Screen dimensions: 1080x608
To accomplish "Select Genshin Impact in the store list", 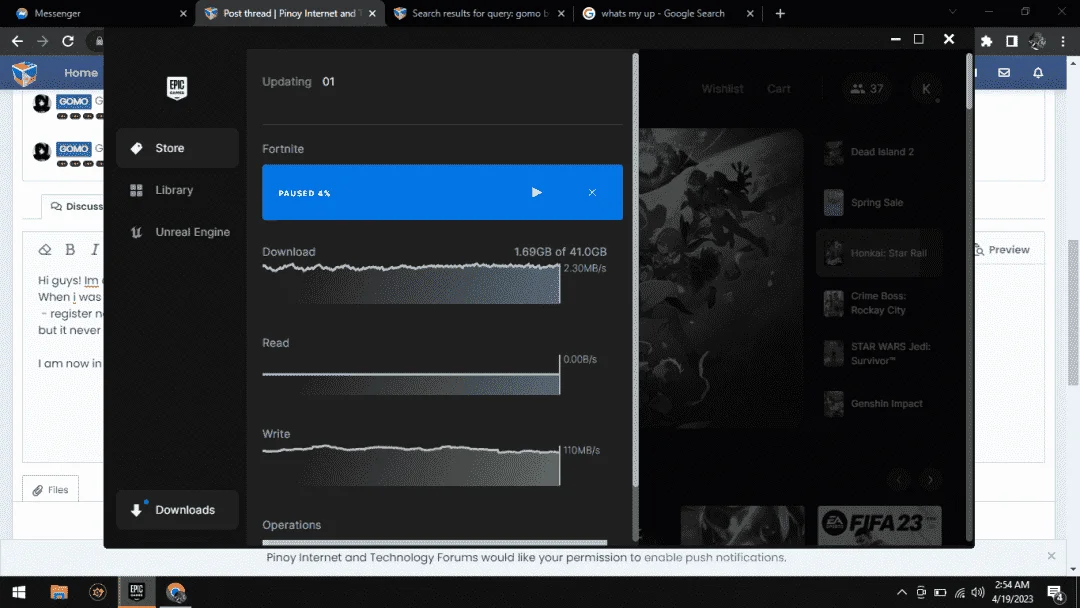I will pyautogui.click(x=879, y=403).
